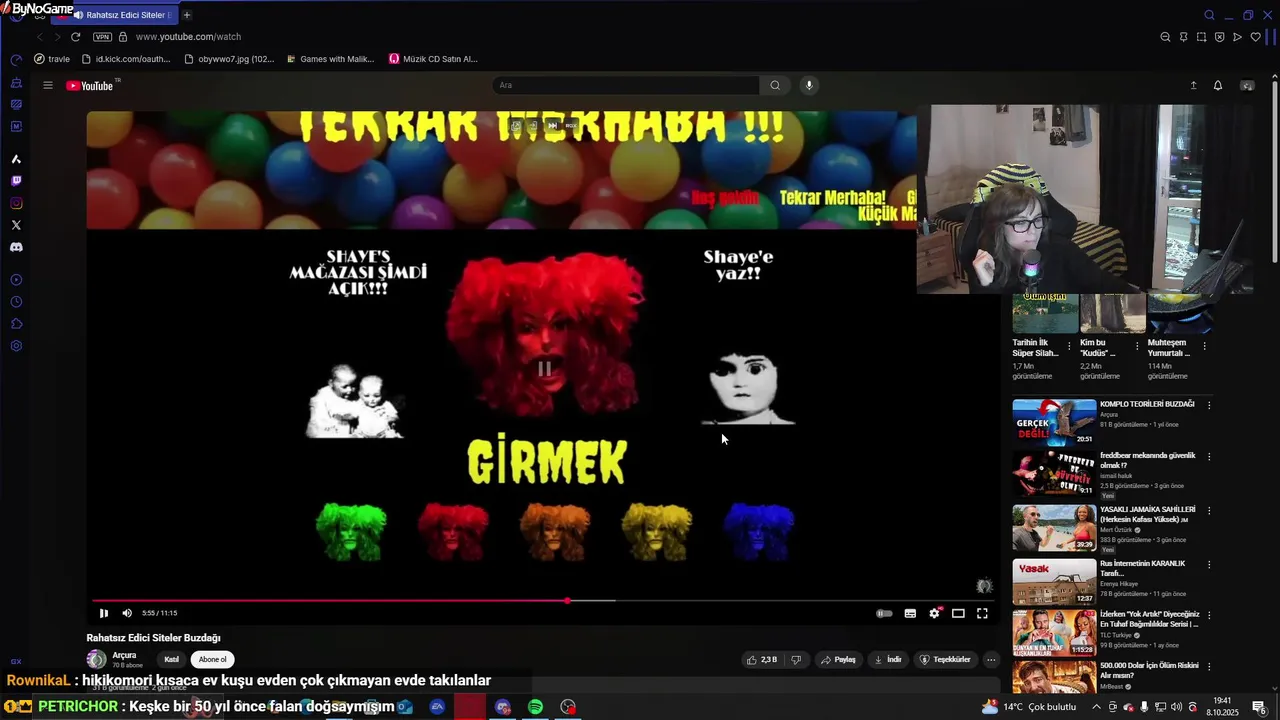The height and width of the screenshot is (720, 1280).
Task: Click the snapshot capture icon
Action: (1201, 37)
